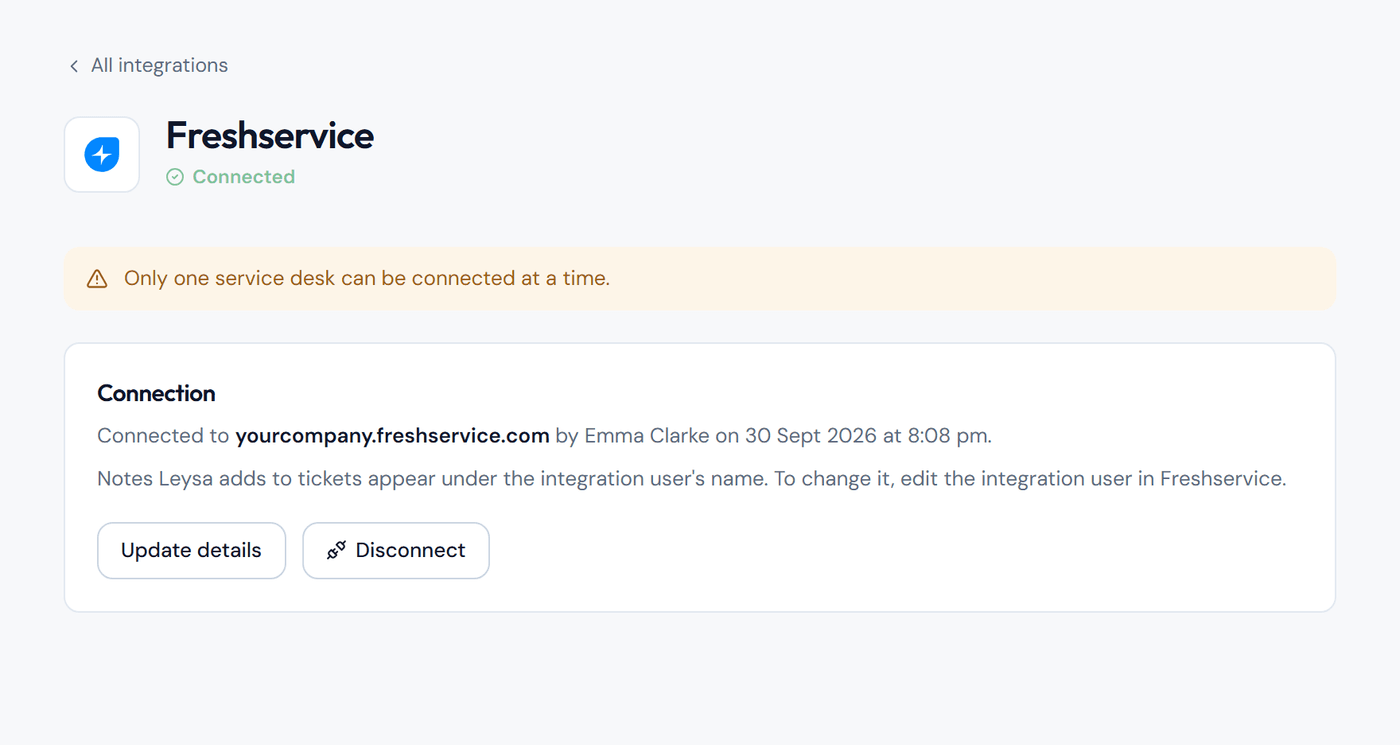Viewport: 1400px width, 745px height.
Task: Open Update details
Action: pos(191,550)
